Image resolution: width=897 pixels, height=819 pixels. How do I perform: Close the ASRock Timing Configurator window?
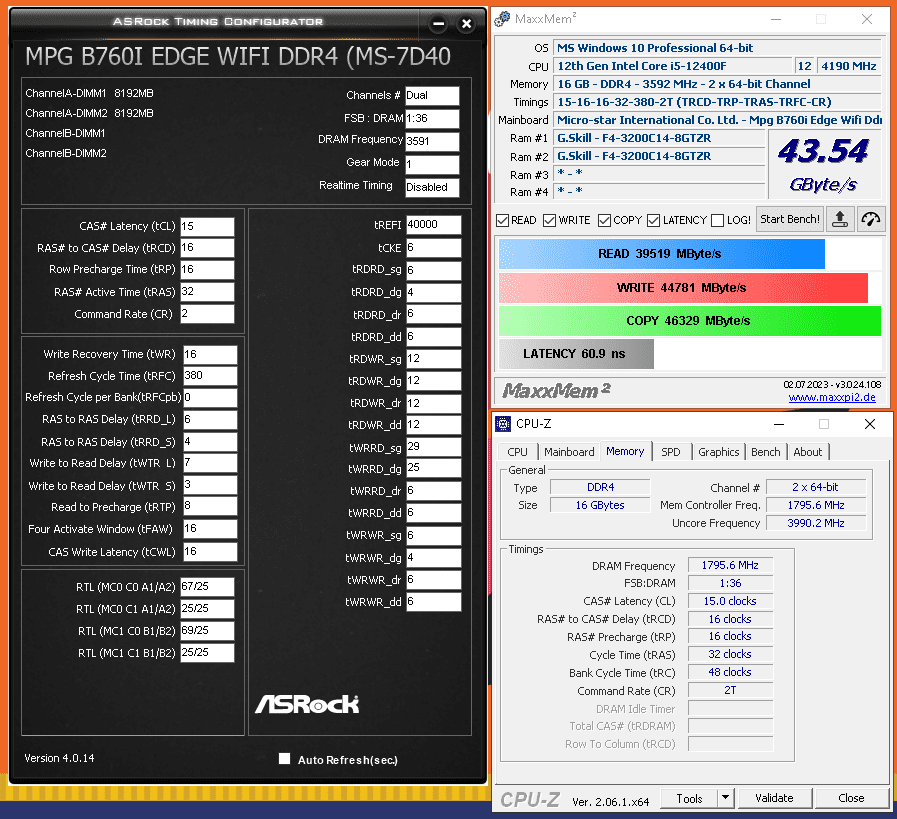pos(466,24)
